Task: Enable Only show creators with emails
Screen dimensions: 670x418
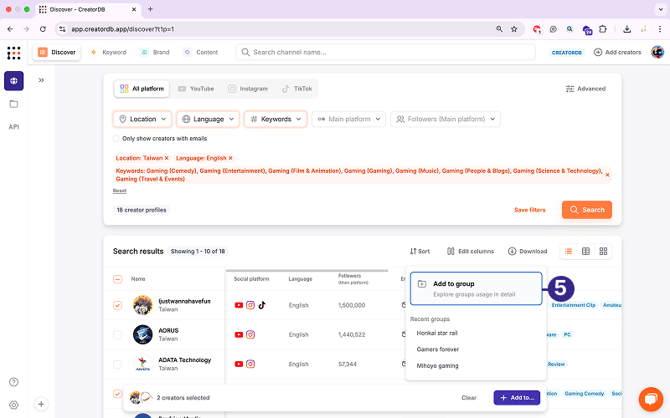Action: click(116, 138)
